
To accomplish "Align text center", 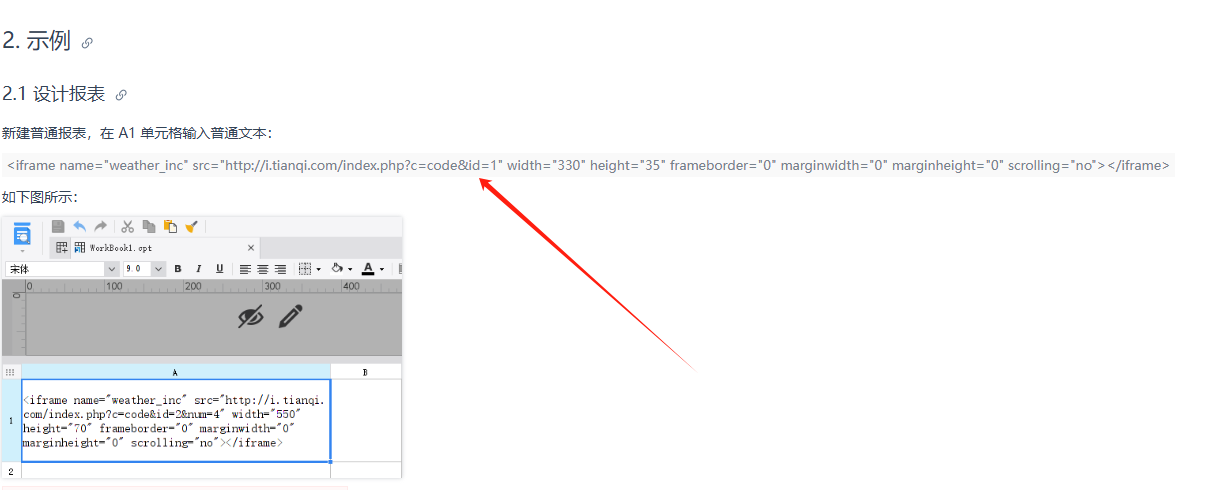I will (x=263, y=269).
